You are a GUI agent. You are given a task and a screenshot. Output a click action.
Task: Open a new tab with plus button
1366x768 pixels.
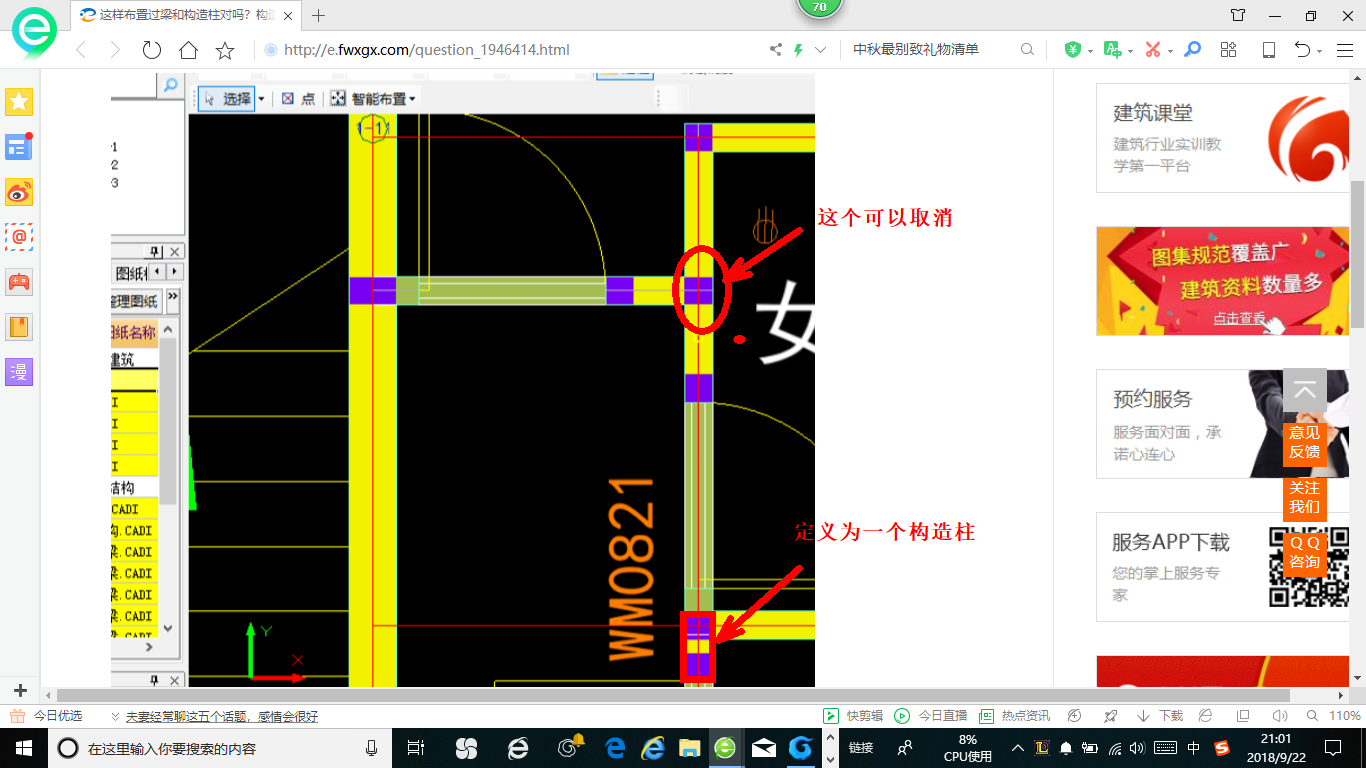(319, 15)
